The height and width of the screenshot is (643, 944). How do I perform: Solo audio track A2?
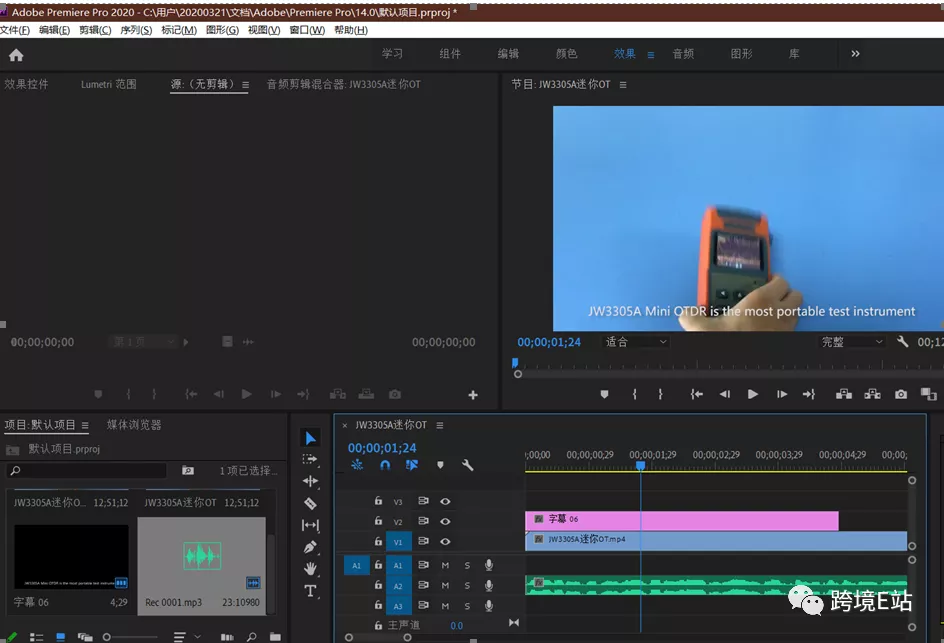click(467, 585)
